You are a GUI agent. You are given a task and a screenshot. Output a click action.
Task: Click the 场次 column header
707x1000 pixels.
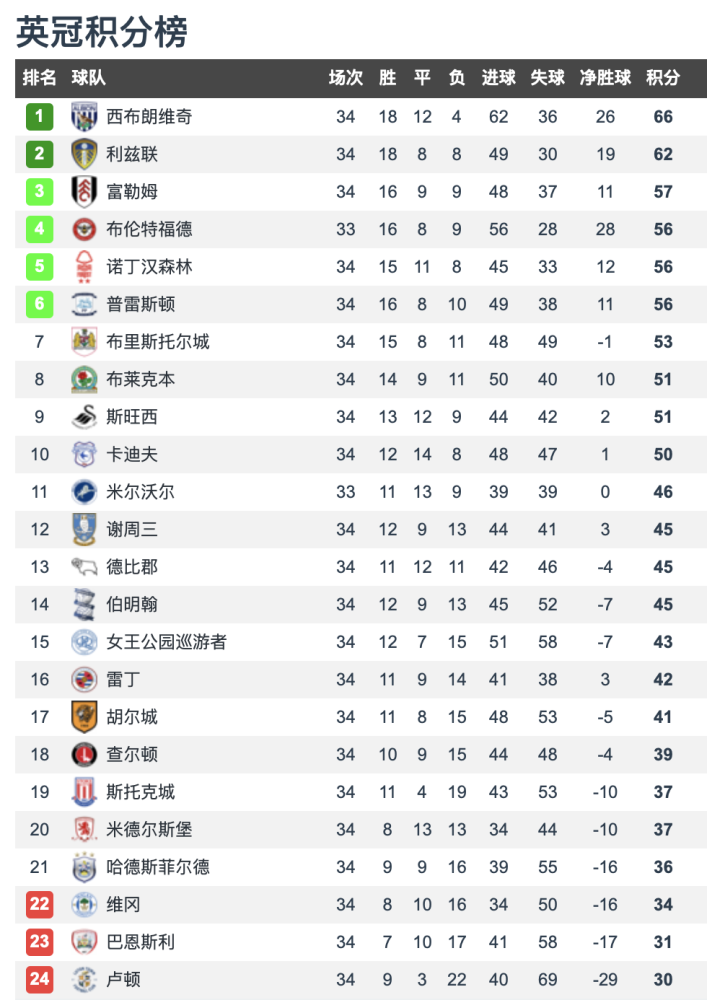345,78
